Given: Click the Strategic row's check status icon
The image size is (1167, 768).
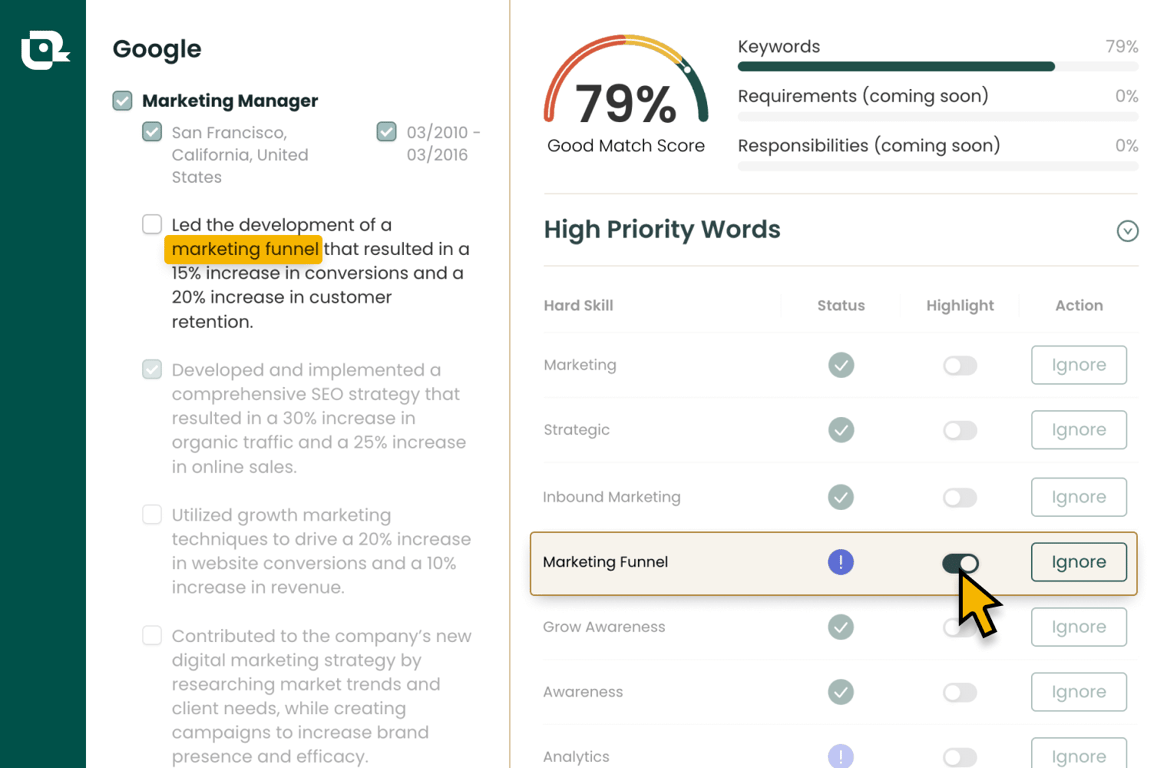Looking at the screenshot, I should click(x=841, y=429).
